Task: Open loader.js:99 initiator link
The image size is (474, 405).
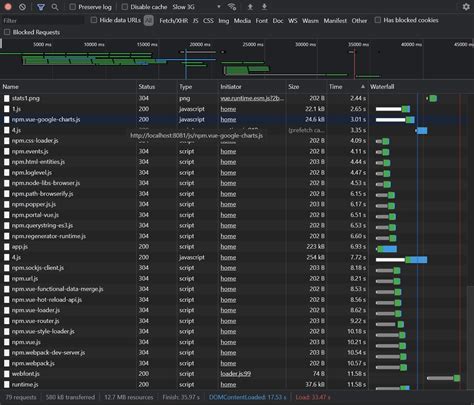Action: click(235, 374)
